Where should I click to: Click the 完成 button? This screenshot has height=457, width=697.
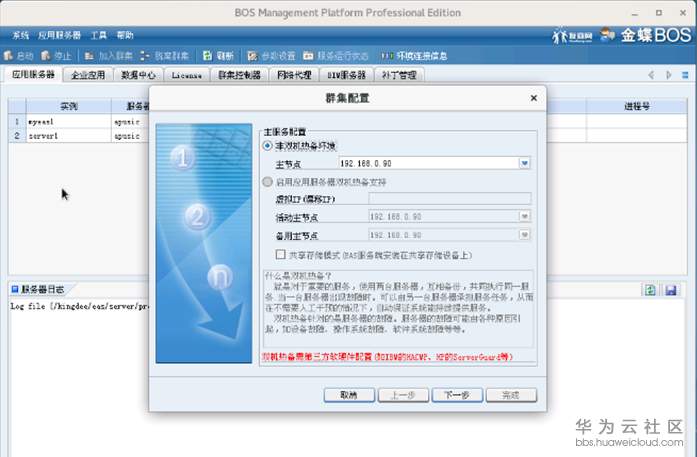(511, 395)
